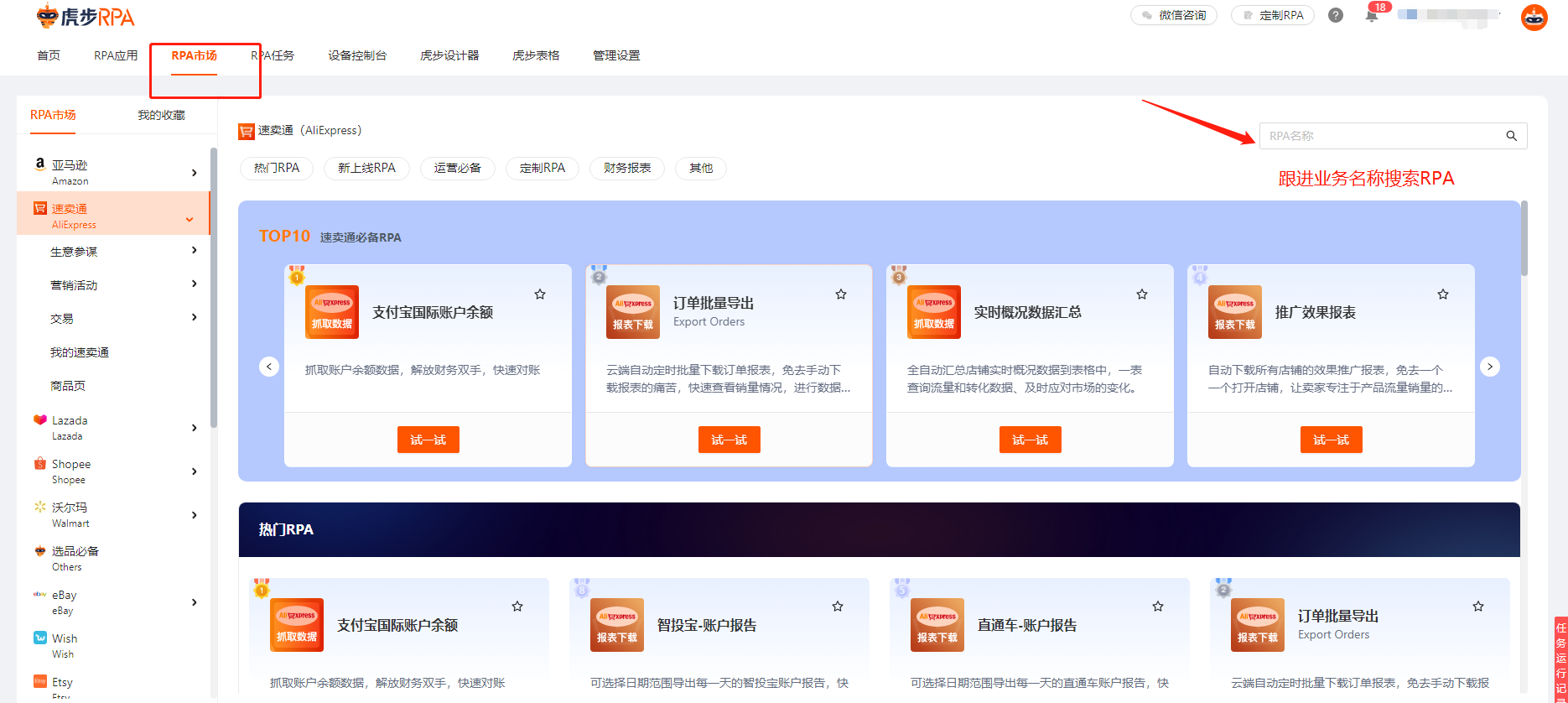Expand 生意参谋 submenu arrow
1568x703 pixels.
tap(194, 250)
